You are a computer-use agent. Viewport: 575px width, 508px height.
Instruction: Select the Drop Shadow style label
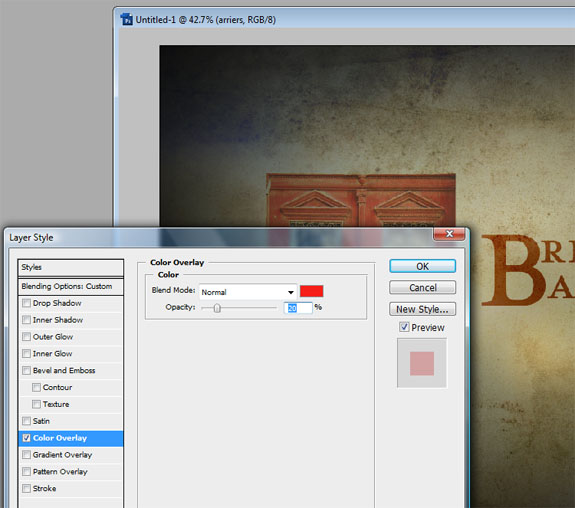[57, 303]
